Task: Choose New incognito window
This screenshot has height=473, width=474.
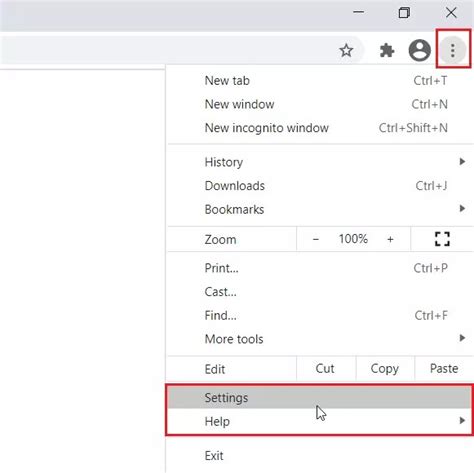Action: [320, 128]
